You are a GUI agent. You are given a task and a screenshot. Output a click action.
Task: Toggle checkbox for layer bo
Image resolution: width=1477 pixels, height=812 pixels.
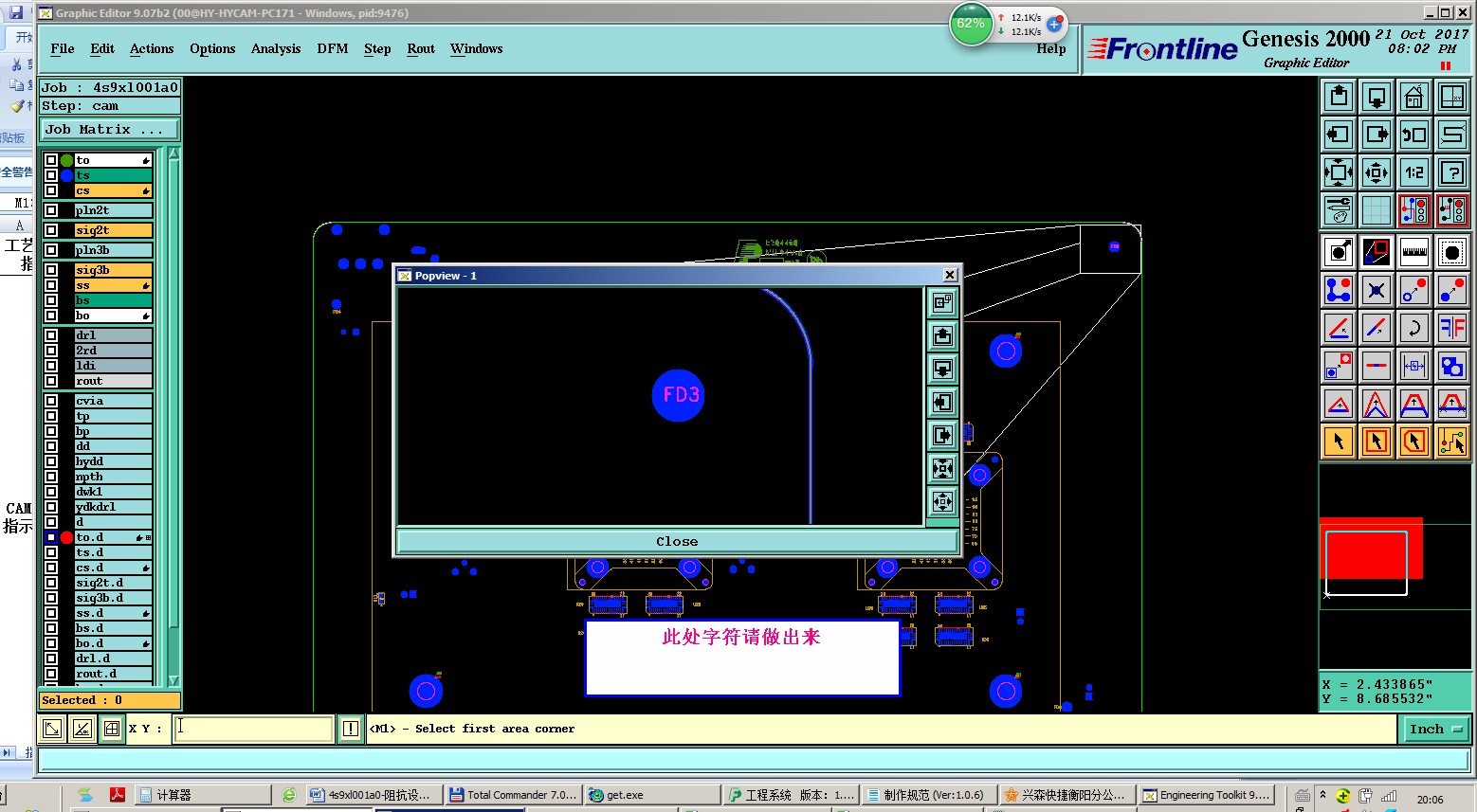51,316
